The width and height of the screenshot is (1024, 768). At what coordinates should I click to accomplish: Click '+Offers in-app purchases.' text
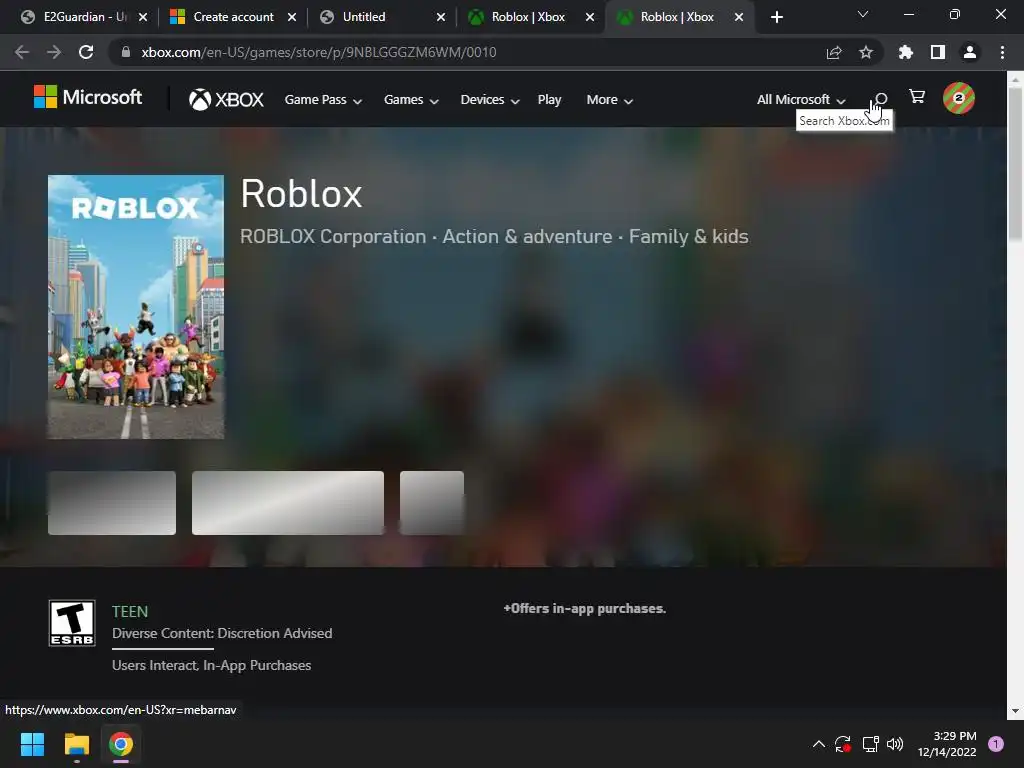[584, 609]
